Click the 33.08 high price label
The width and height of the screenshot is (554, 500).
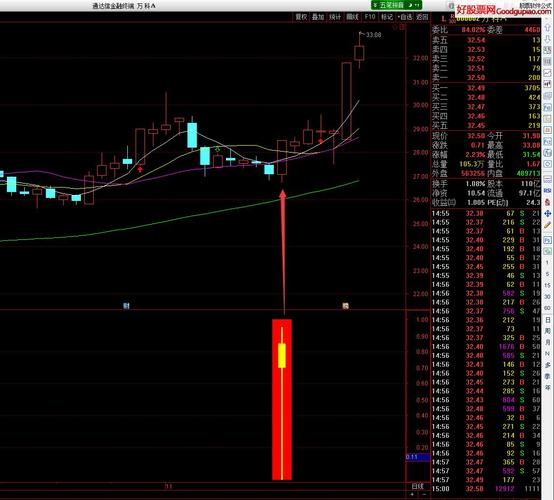tap(373, 35)
